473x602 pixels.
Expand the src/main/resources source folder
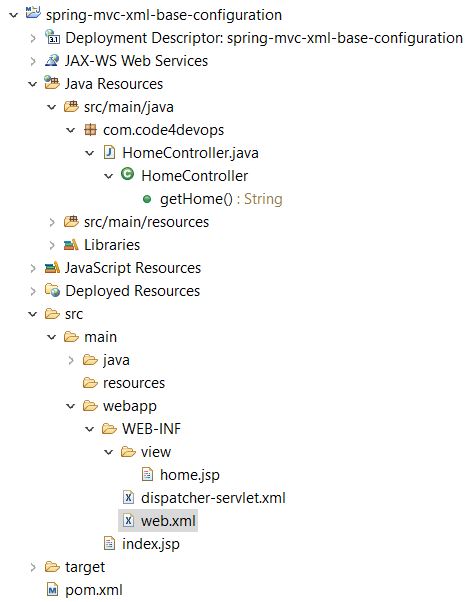click(52, 222)
